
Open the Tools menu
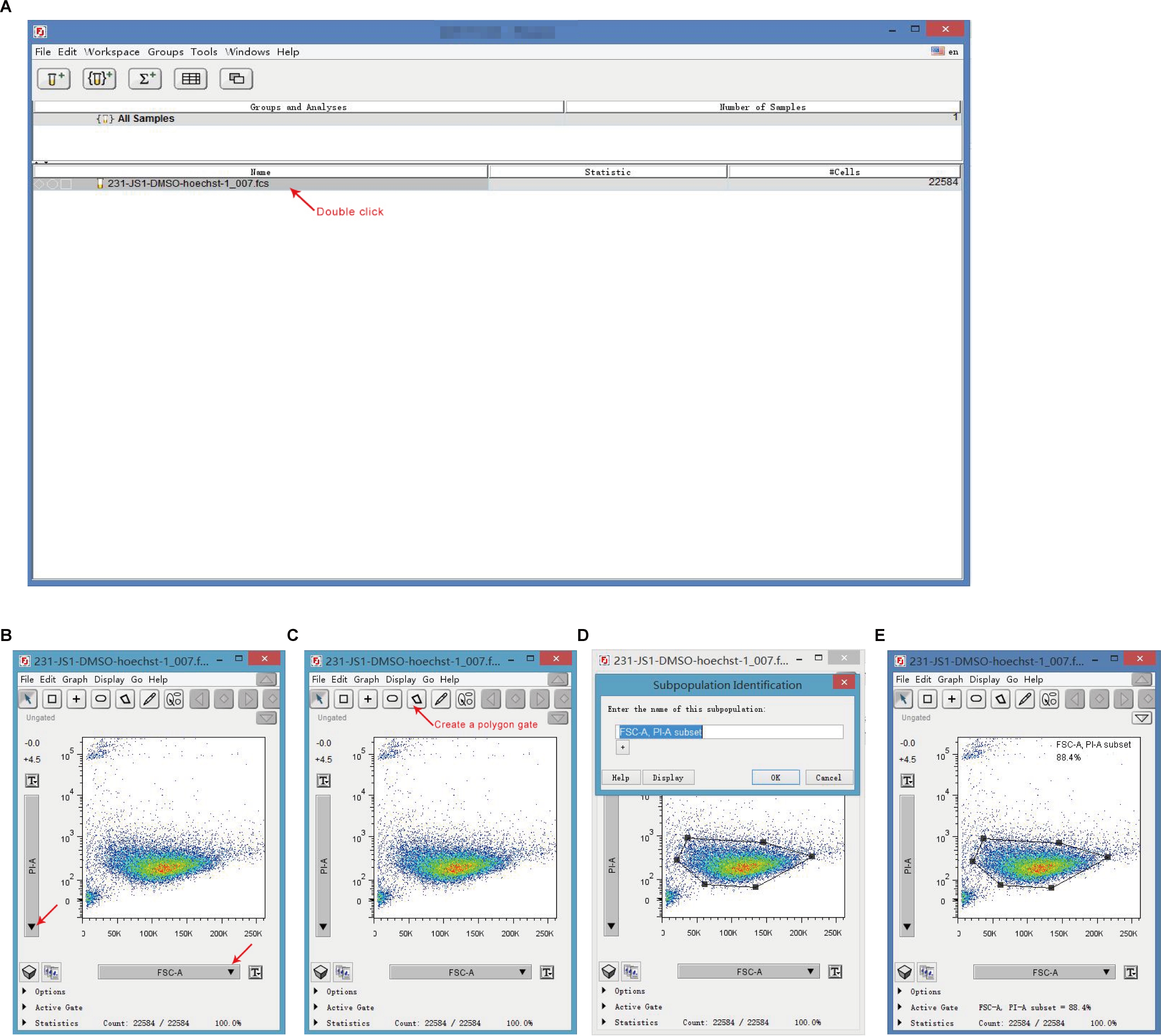pos(203,52)
